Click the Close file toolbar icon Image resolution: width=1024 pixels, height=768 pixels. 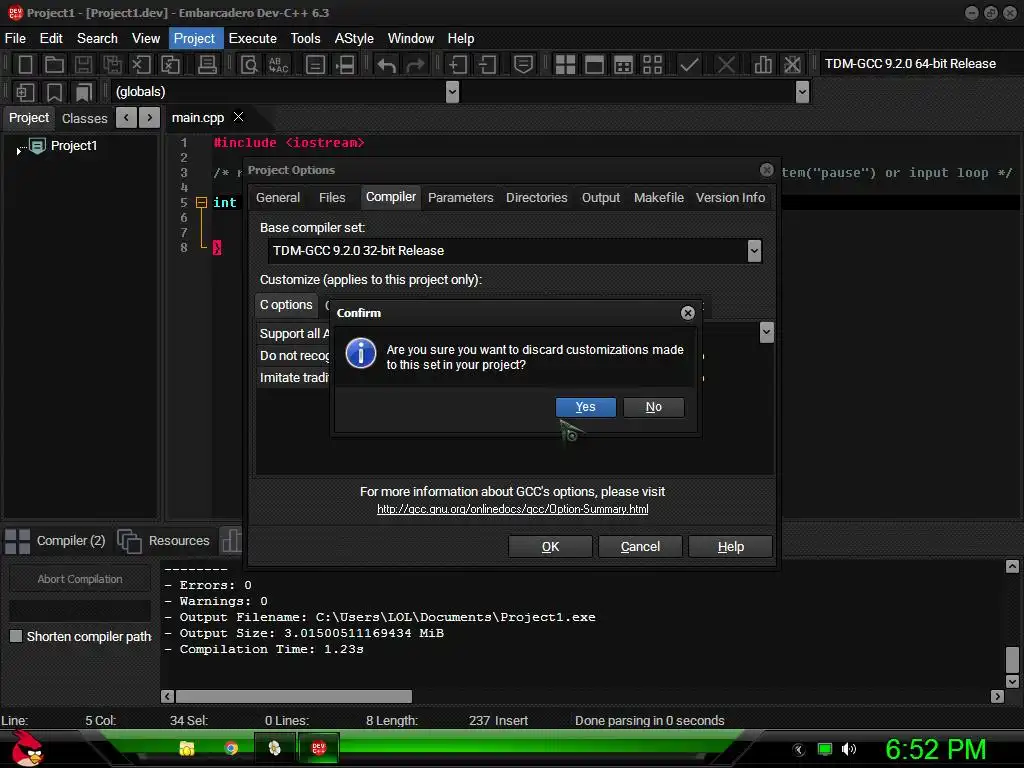pos(141,64)
